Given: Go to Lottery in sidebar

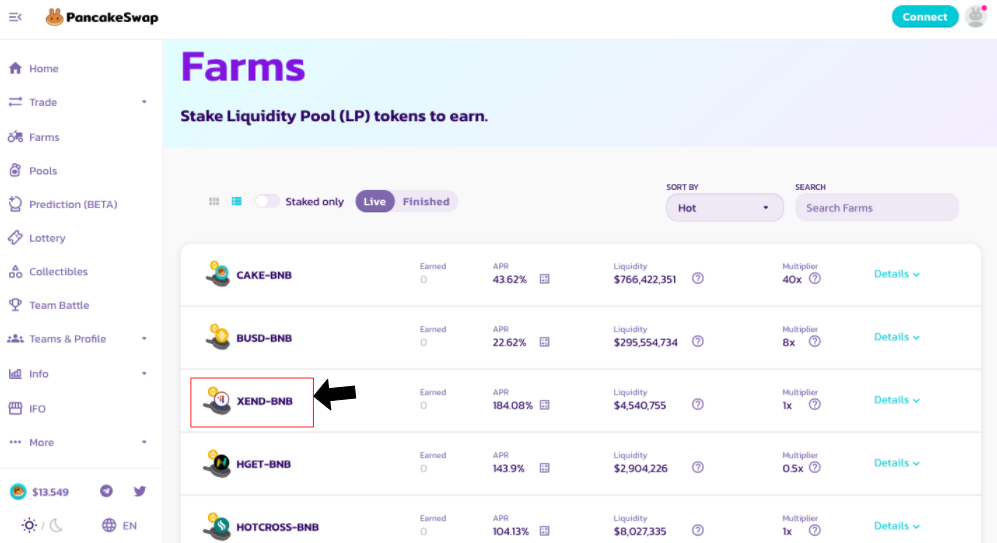Looking at the screenshot, I should coord(47,238).
